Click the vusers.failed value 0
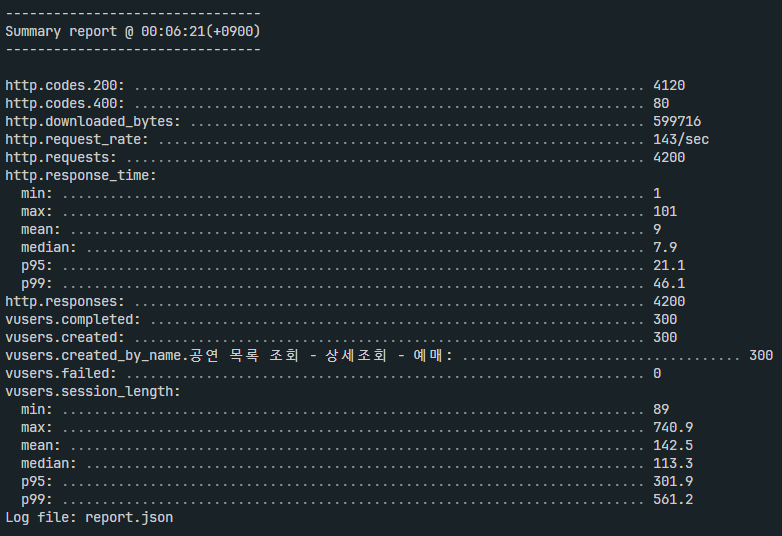 pos(657,373)
